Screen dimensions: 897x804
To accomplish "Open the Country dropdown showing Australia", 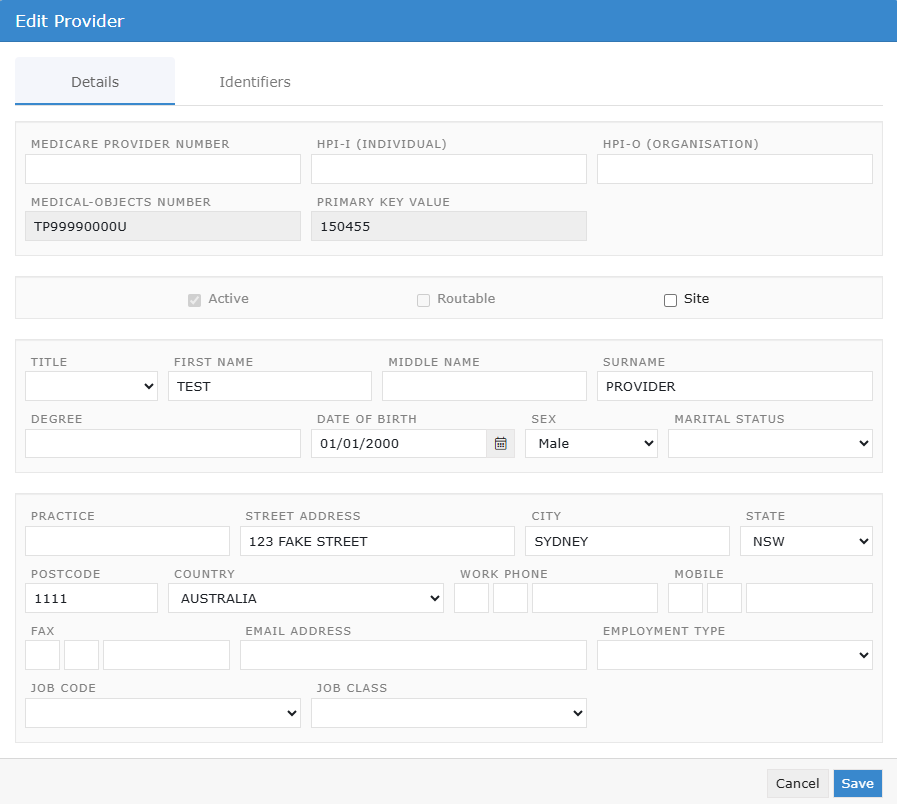I will click(306, 598).
